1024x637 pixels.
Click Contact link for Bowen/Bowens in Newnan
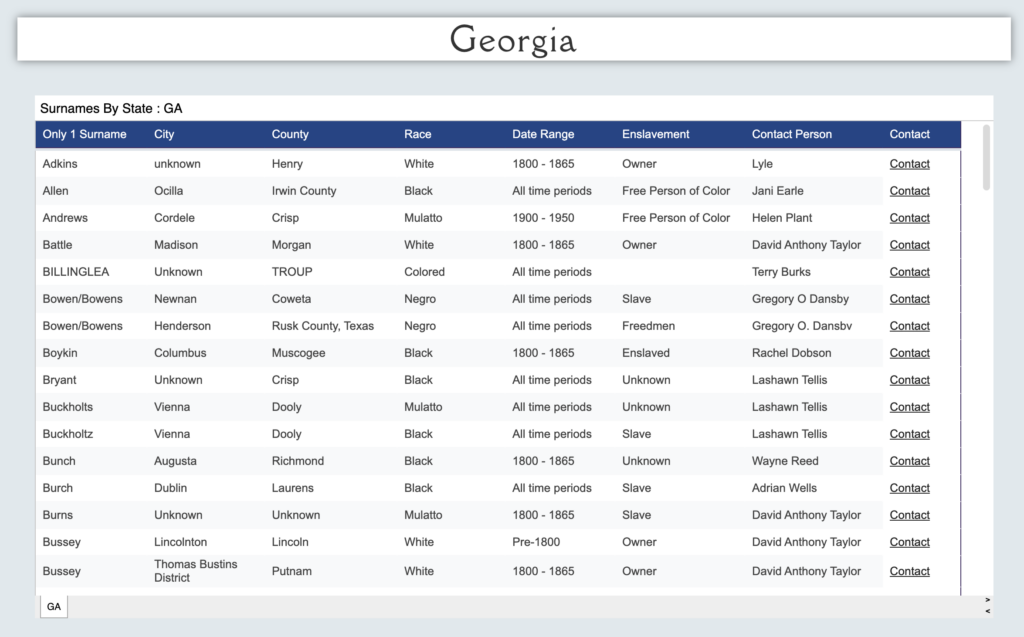909,299
